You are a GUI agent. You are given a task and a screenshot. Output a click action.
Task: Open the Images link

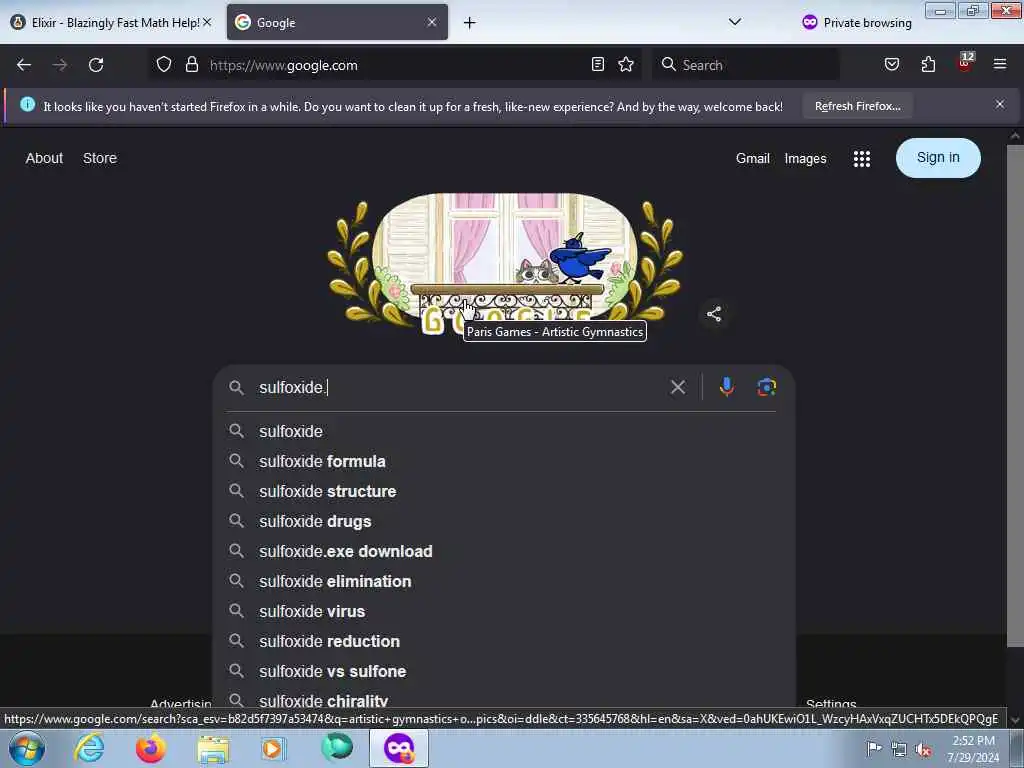805,159
